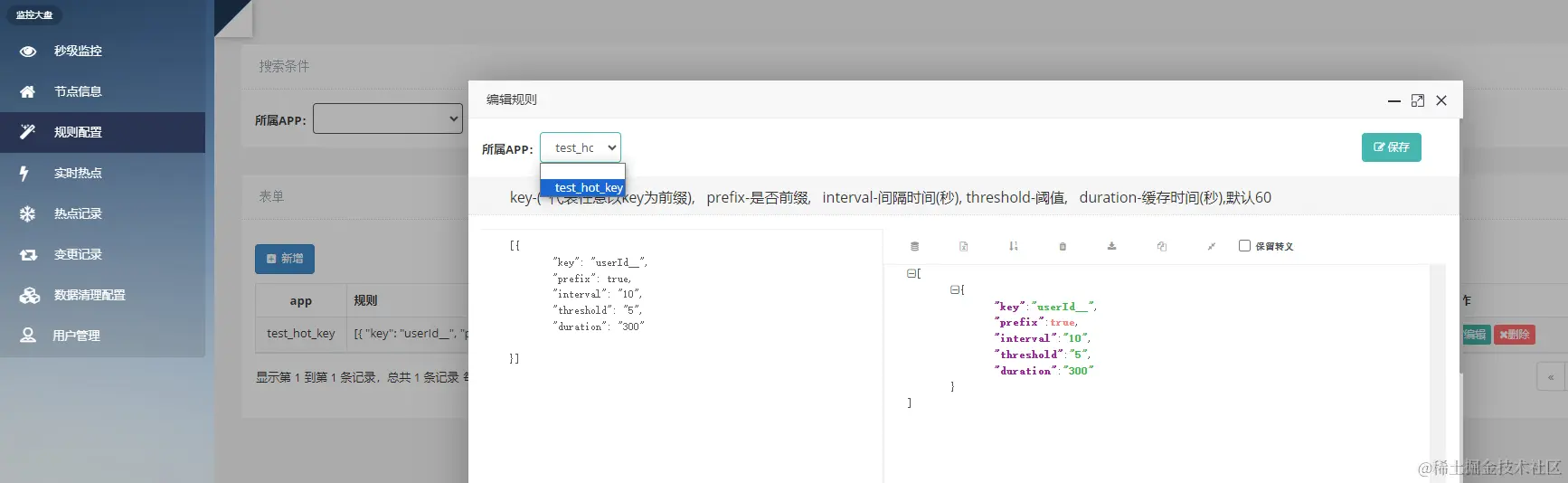The height and width of the screenshot is (483, 1568).
Task: Click the 搜索条件 panel heading
Action: tap(284, 66)
